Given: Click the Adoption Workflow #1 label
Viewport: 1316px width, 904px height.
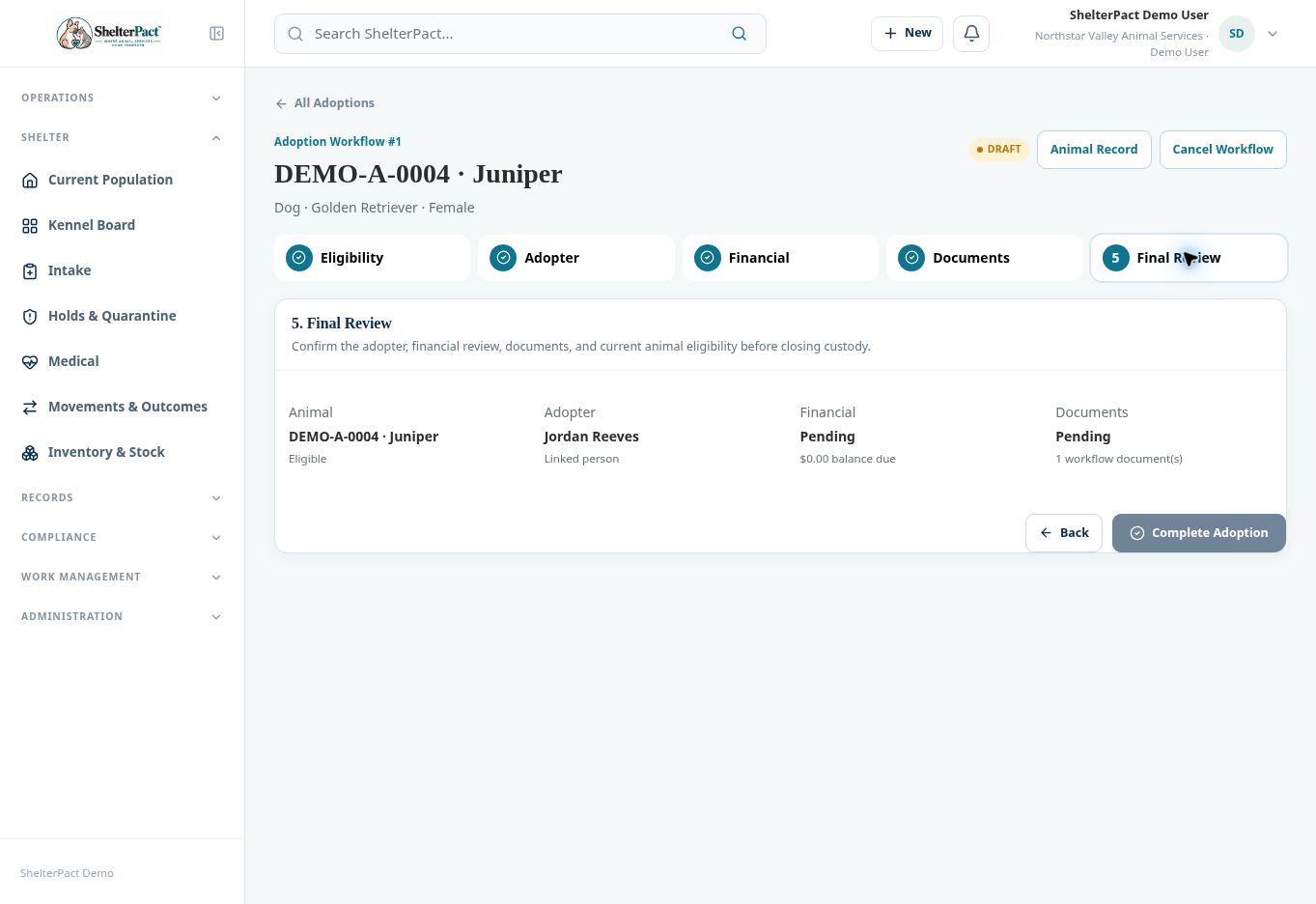Looking at the screenshot, I should click(x=338, y=142).
